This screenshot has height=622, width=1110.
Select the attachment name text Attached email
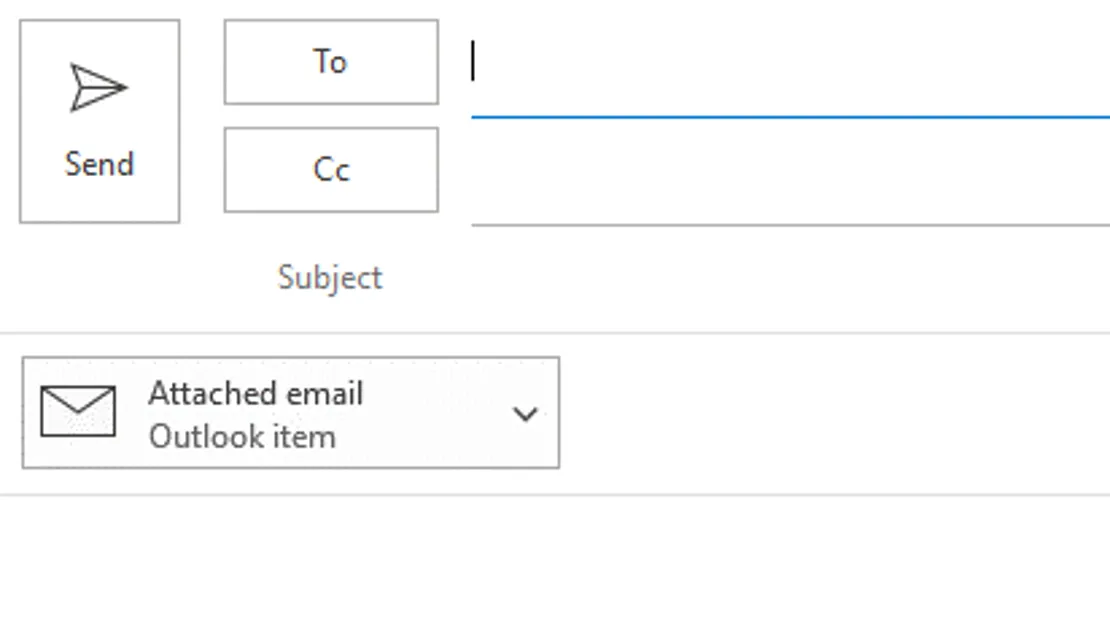(256, 393)
